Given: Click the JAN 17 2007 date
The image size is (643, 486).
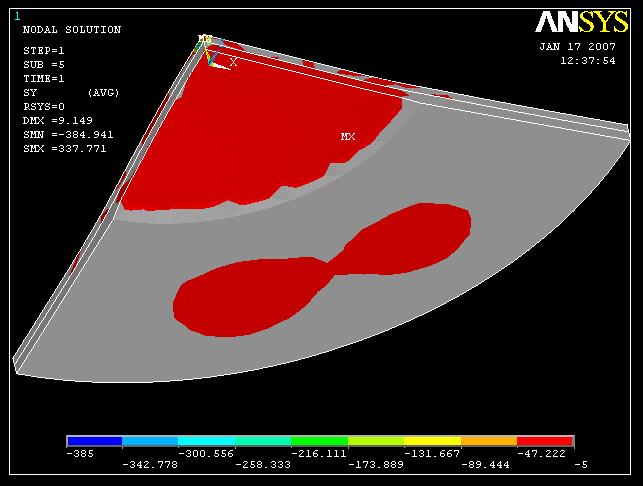Looking at the screenshot, I should pyautogui.click(x=577, y=46).
